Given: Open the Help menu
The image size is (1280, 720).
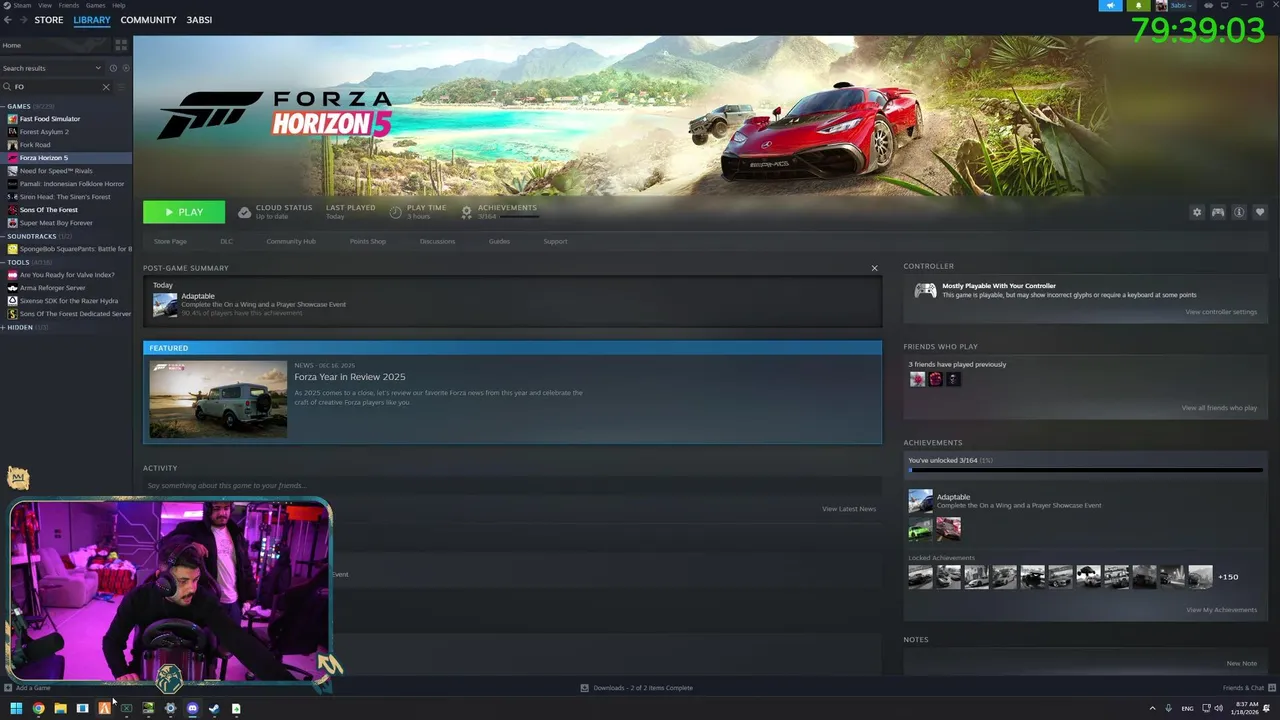Looking at the screenshot, I should pyautogui.click(x=119, y=5).
